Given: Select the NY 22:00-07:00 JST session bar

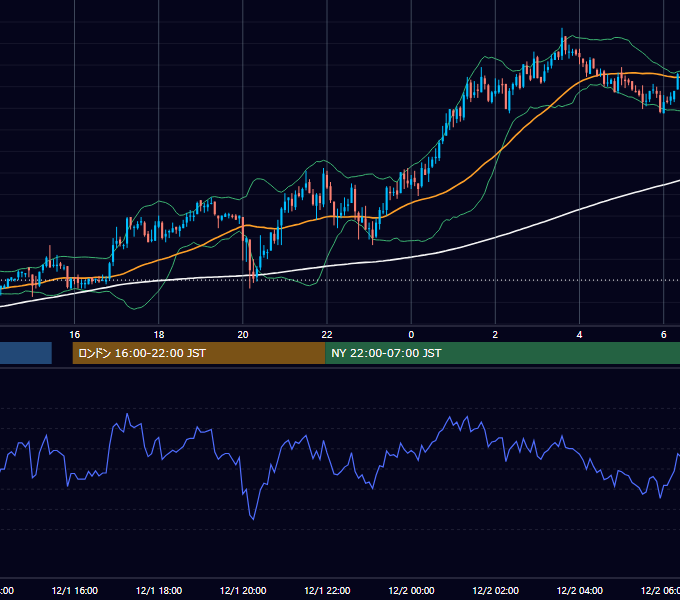Looking at the screenshot, I should coord(503,353).
